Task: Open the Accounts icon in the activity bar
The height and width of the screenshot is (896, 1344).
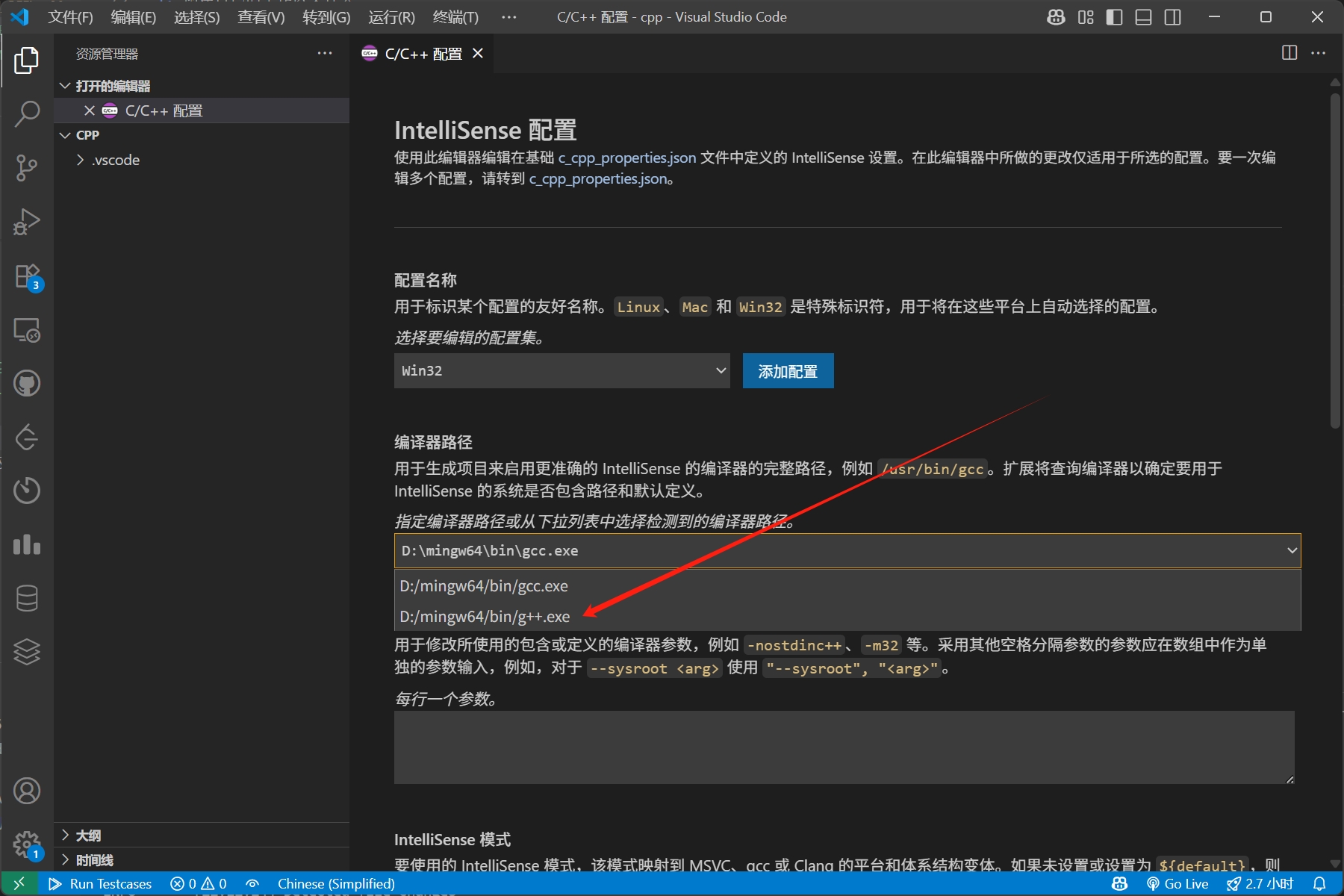Action: click(x=27, y=791)
